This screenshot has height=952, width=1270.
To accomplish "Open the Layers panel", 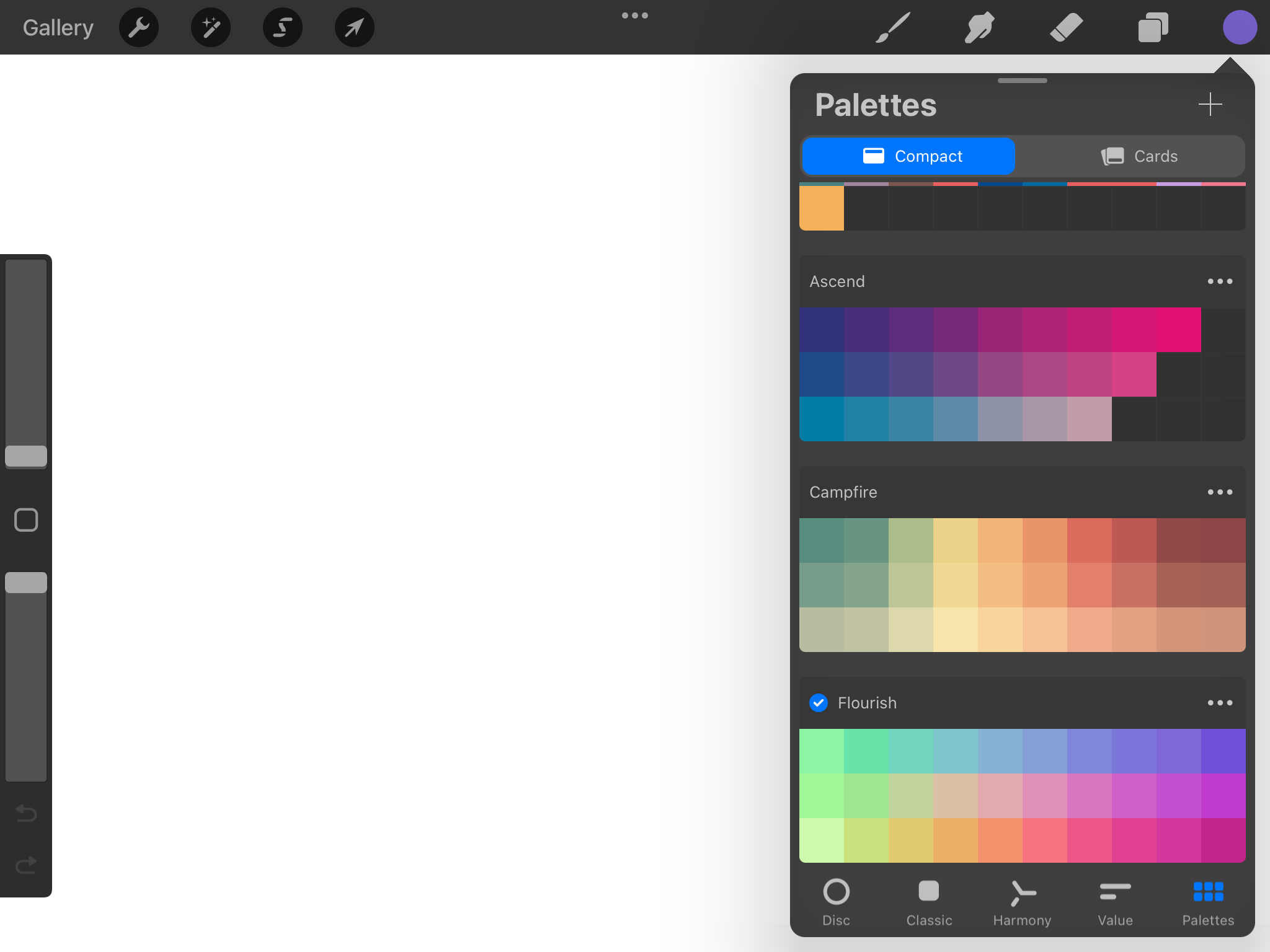I will pyautogui.click(x=1153, y=27).
